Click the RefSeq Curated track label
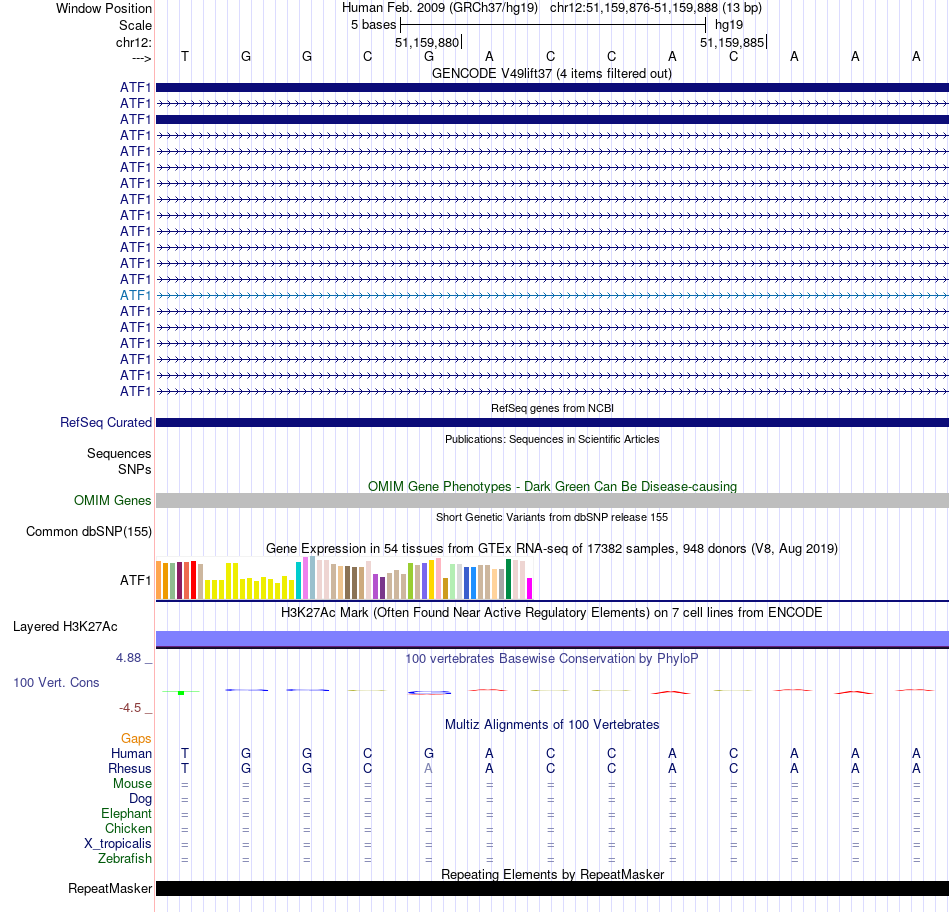 click(x=105, y=422)
